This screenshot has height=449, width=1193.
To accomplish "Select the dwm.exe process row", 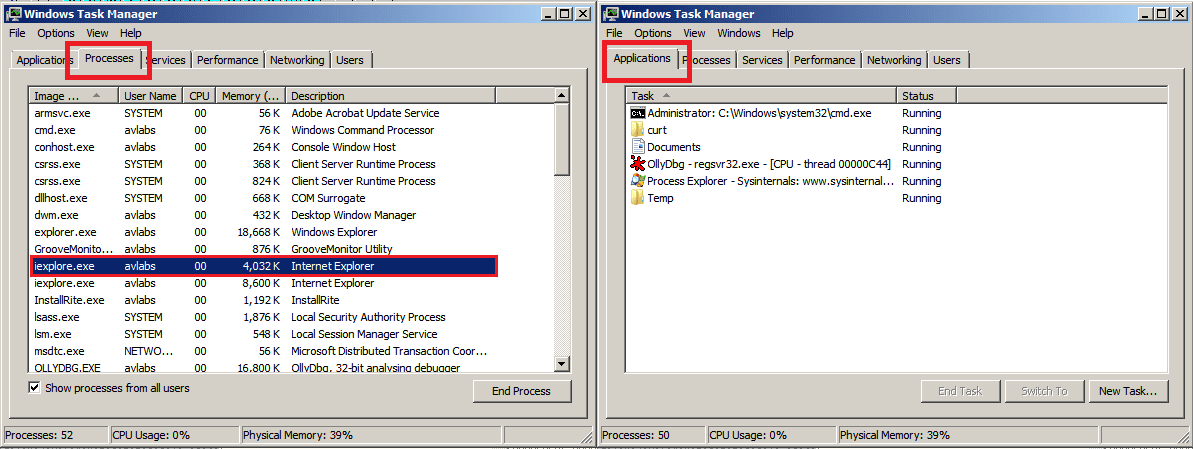I will [263, 215].
